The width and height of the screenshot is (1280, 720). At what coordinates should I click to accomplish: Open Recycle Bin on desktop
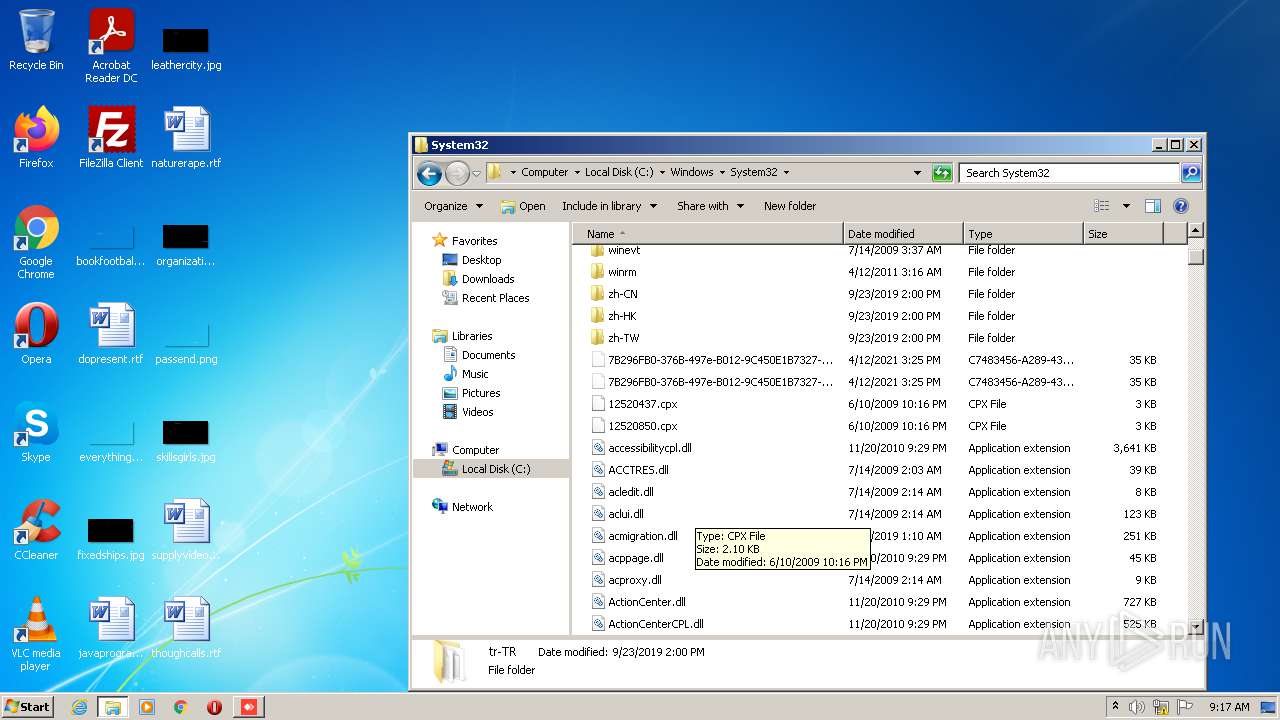click(x=36, y=40)
